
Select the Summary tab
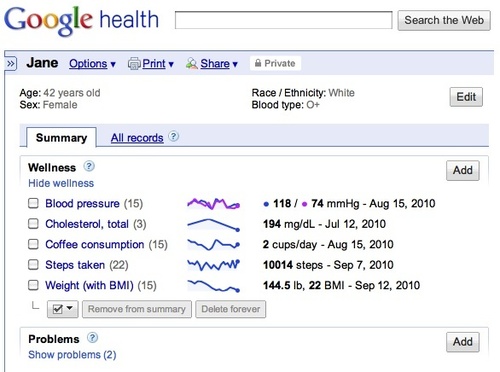coord(62,137)
